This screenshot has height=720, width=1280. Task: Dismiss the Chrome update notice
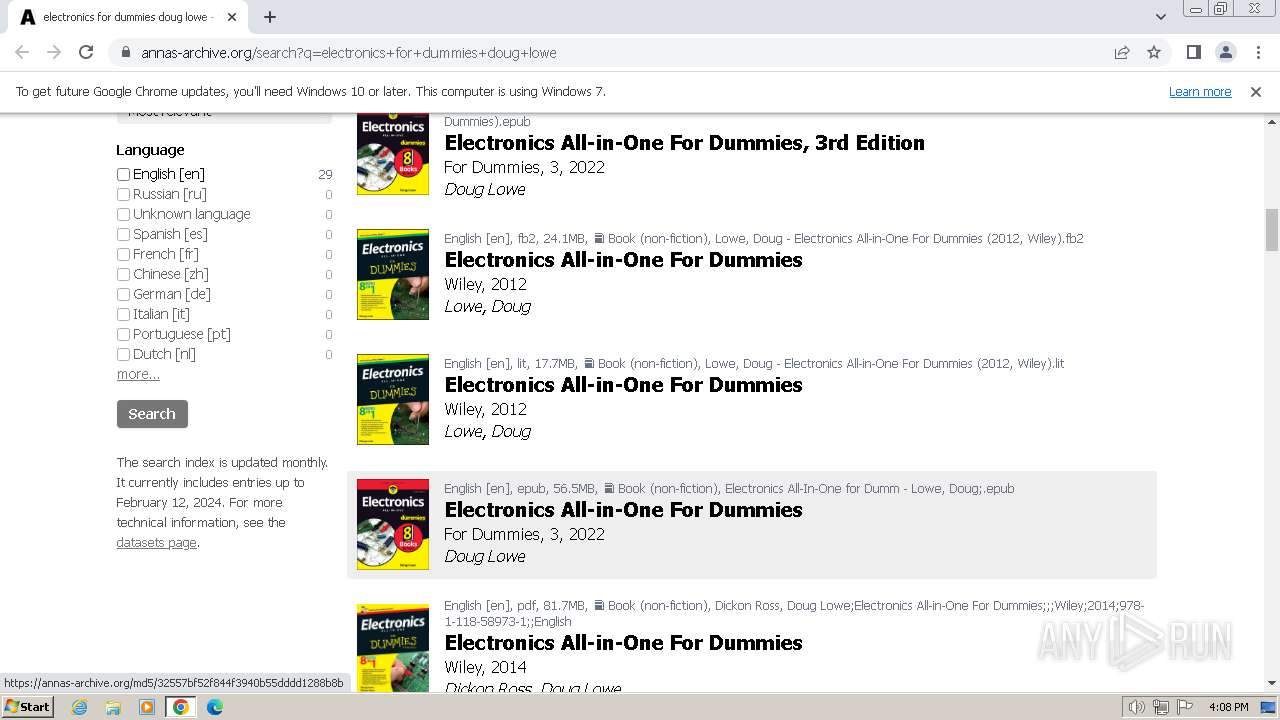(1256, 91)
